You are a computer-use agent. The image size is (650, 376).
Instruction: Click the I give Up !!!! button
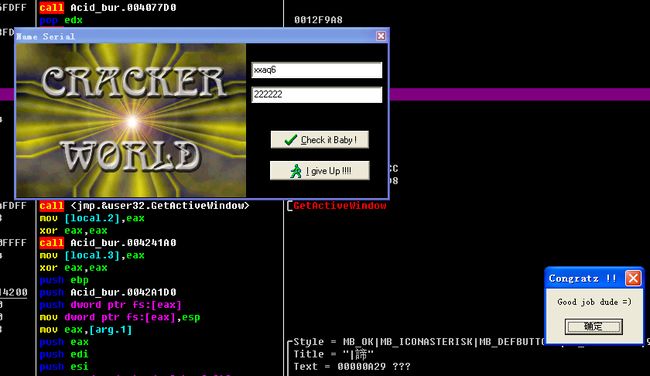320,170
